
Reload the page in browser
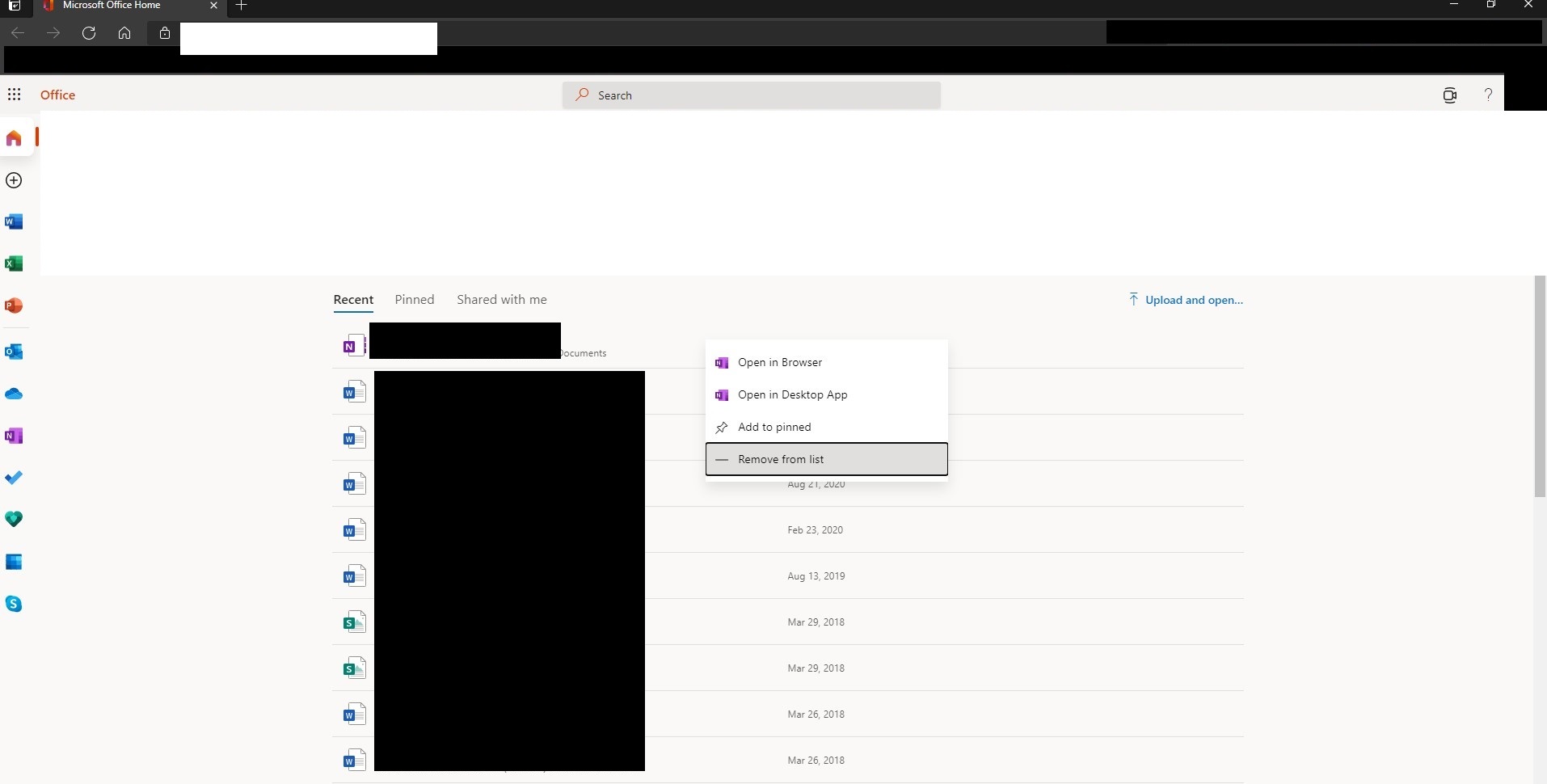[x=89, y=33]
